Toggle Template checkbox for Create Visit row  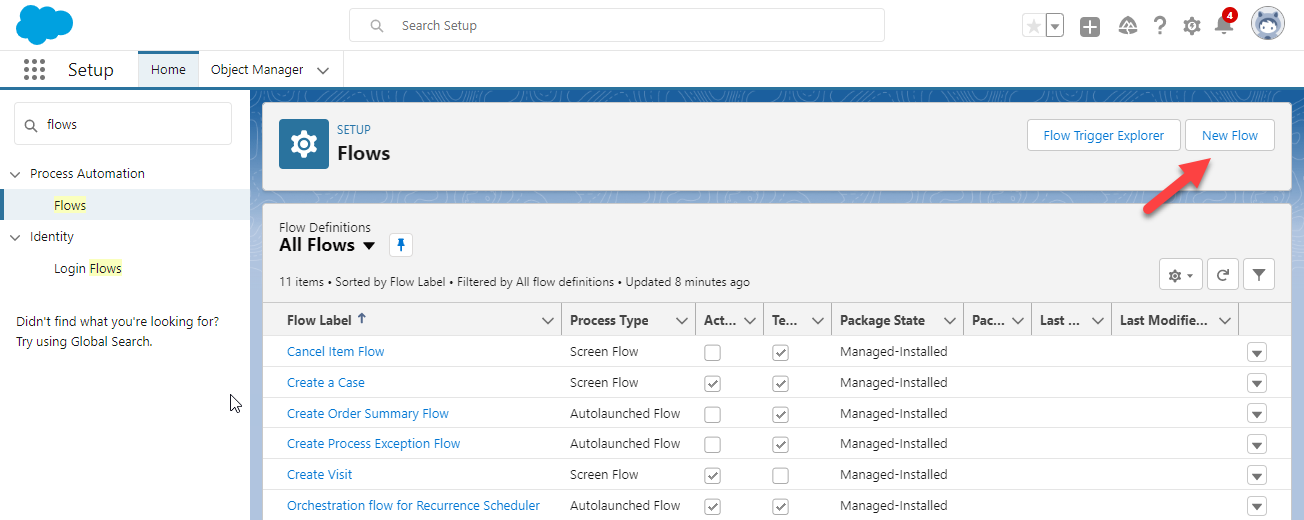point(780,475)
